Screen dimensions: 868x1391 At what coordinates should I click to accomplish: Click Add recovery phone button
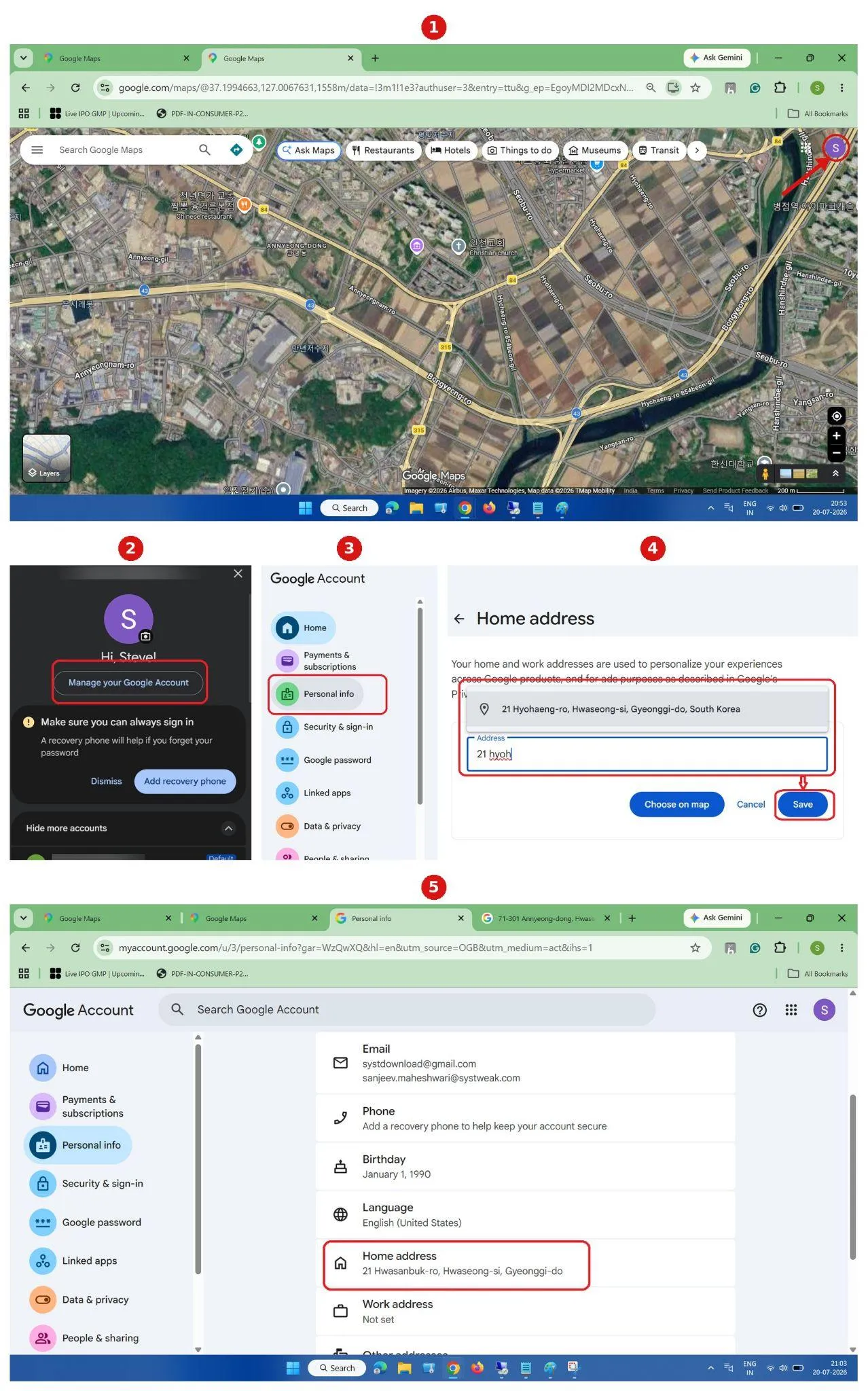coord(185,781)
